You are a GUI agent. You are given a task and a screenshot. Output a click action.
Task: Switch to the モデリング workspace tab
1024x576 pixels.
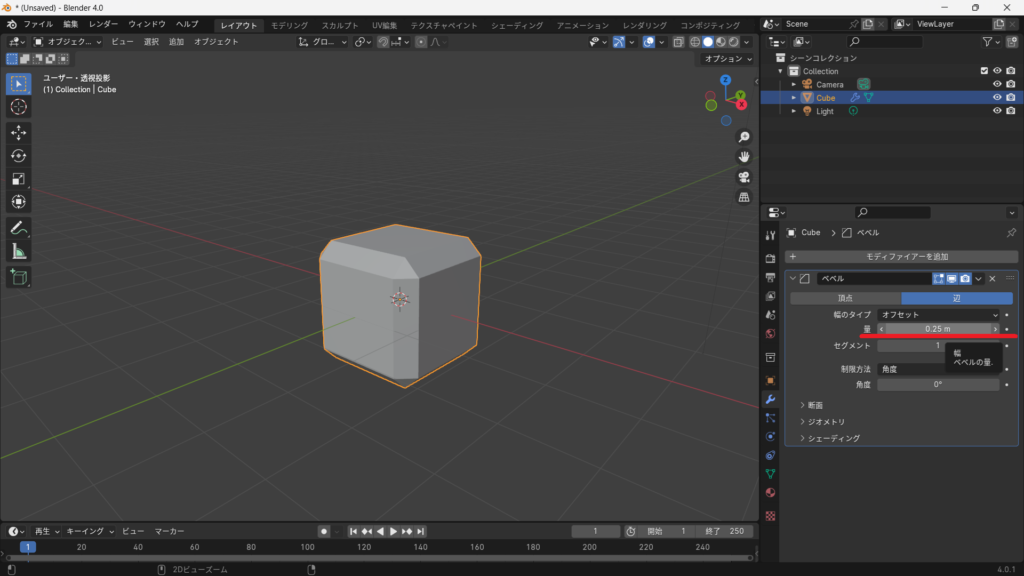[x=290, y=25]
